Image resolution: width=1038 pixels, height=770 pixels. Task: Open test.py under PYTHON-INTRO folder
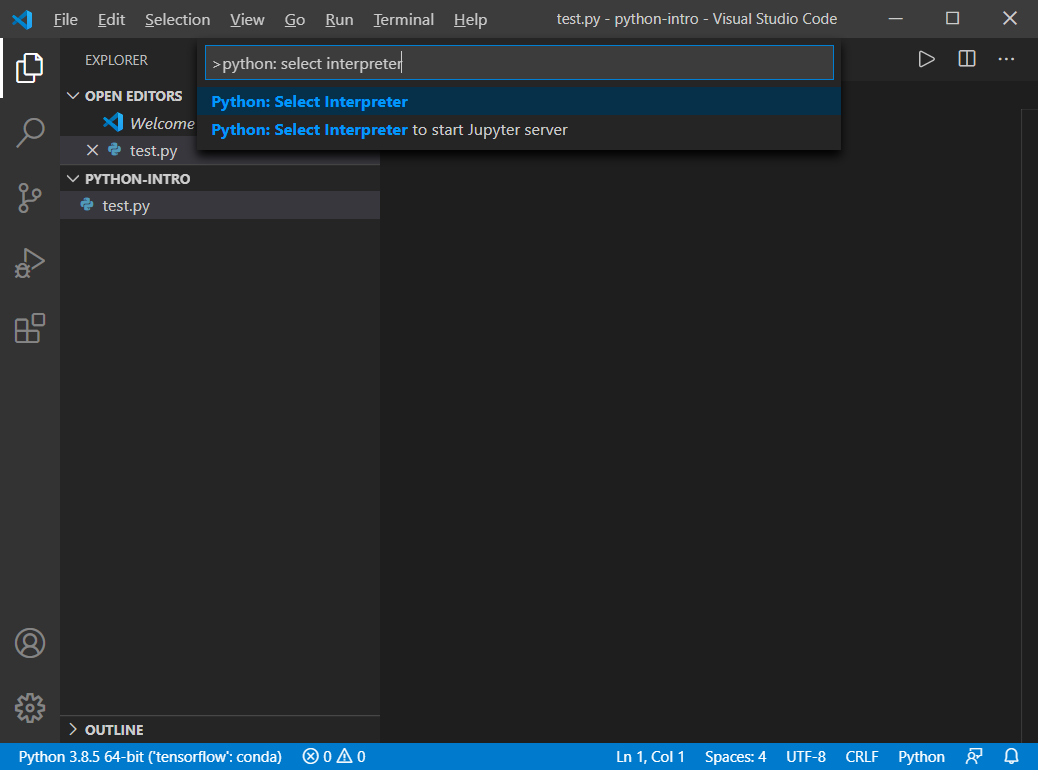pos(220,205)
